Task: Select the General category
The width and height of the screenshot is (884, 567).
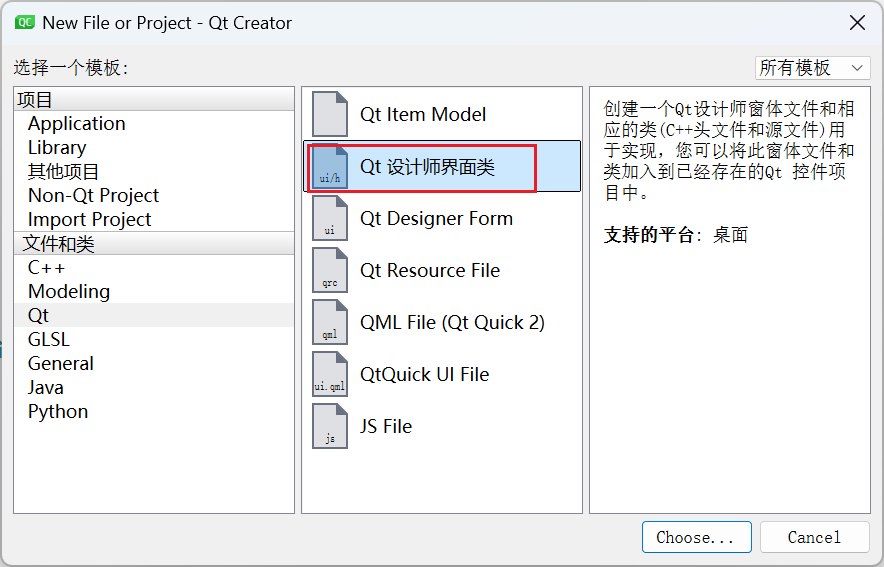Action: pos(154,364)
